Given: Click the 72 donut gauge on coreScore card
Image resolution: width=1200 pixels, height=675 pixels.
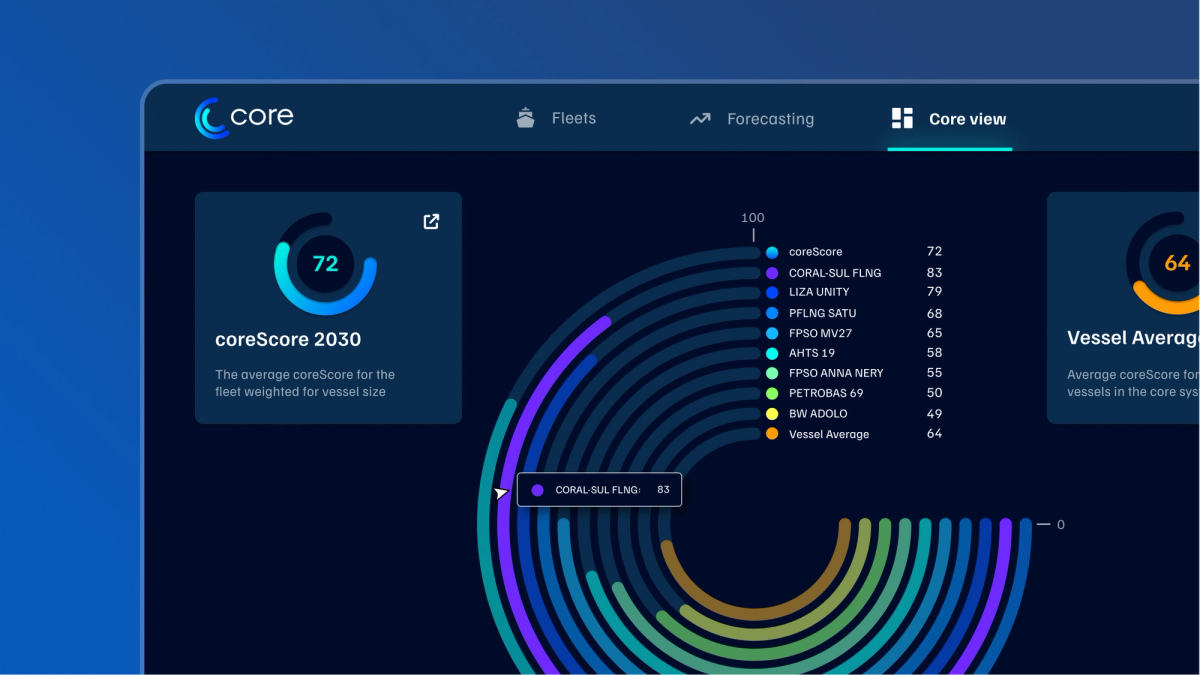Looking at the screenshot, I should pyautogui.click(x=326, y=264).
